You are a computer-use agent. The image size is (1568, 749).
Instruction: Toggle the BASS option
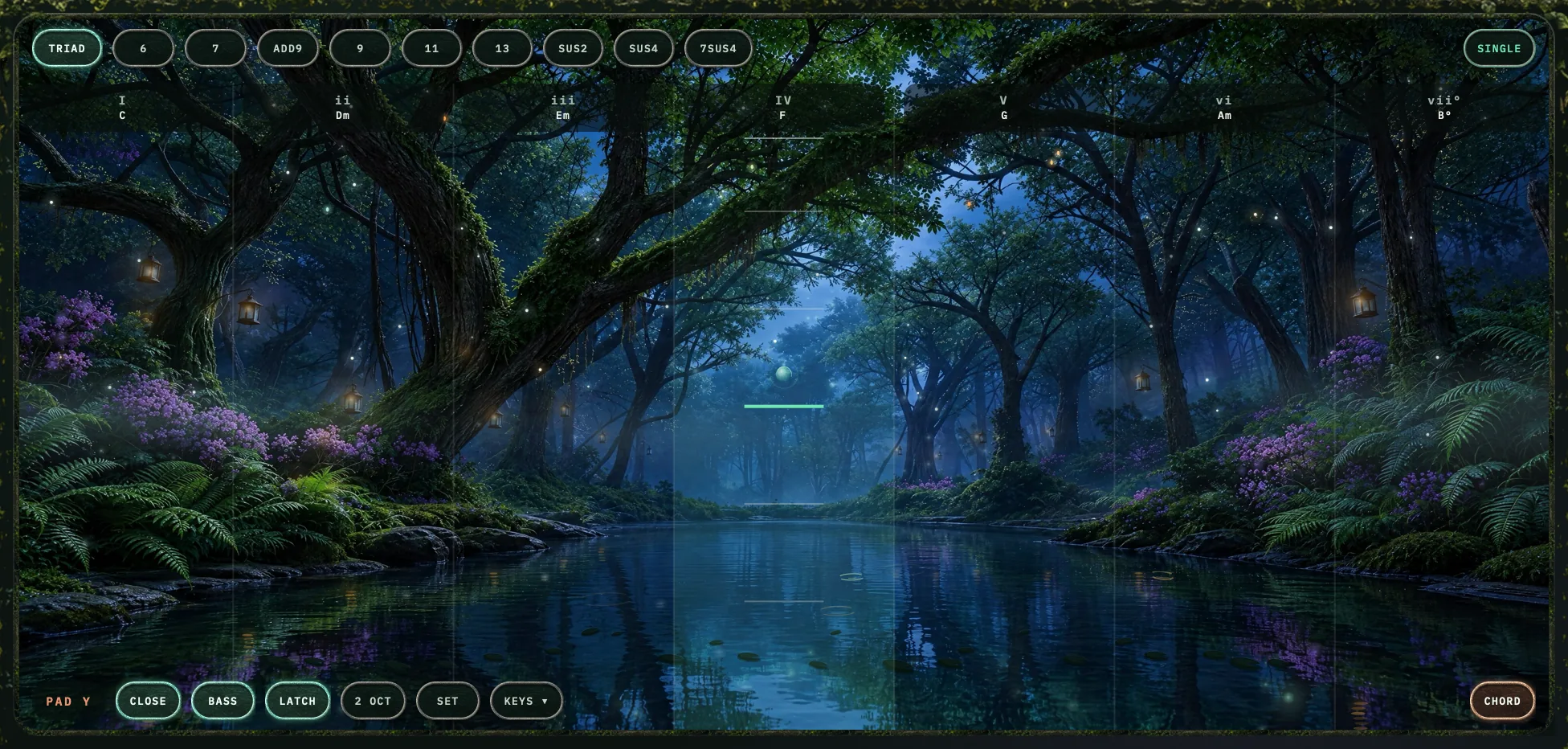(223, 701)
